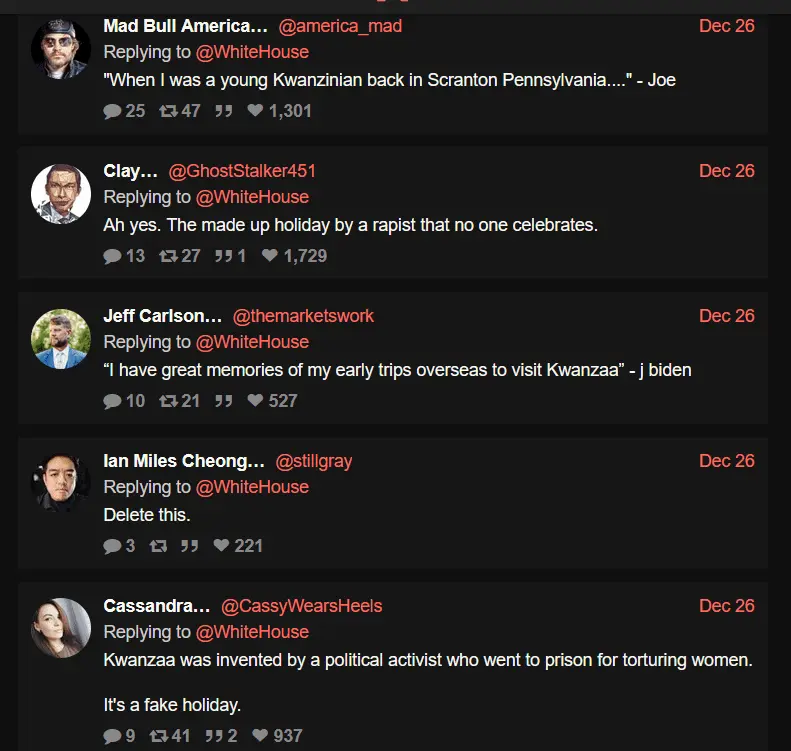Like the post by @GhostStalker451
Image resolution: width=791 pixels, height=751 pixels.
269,256
